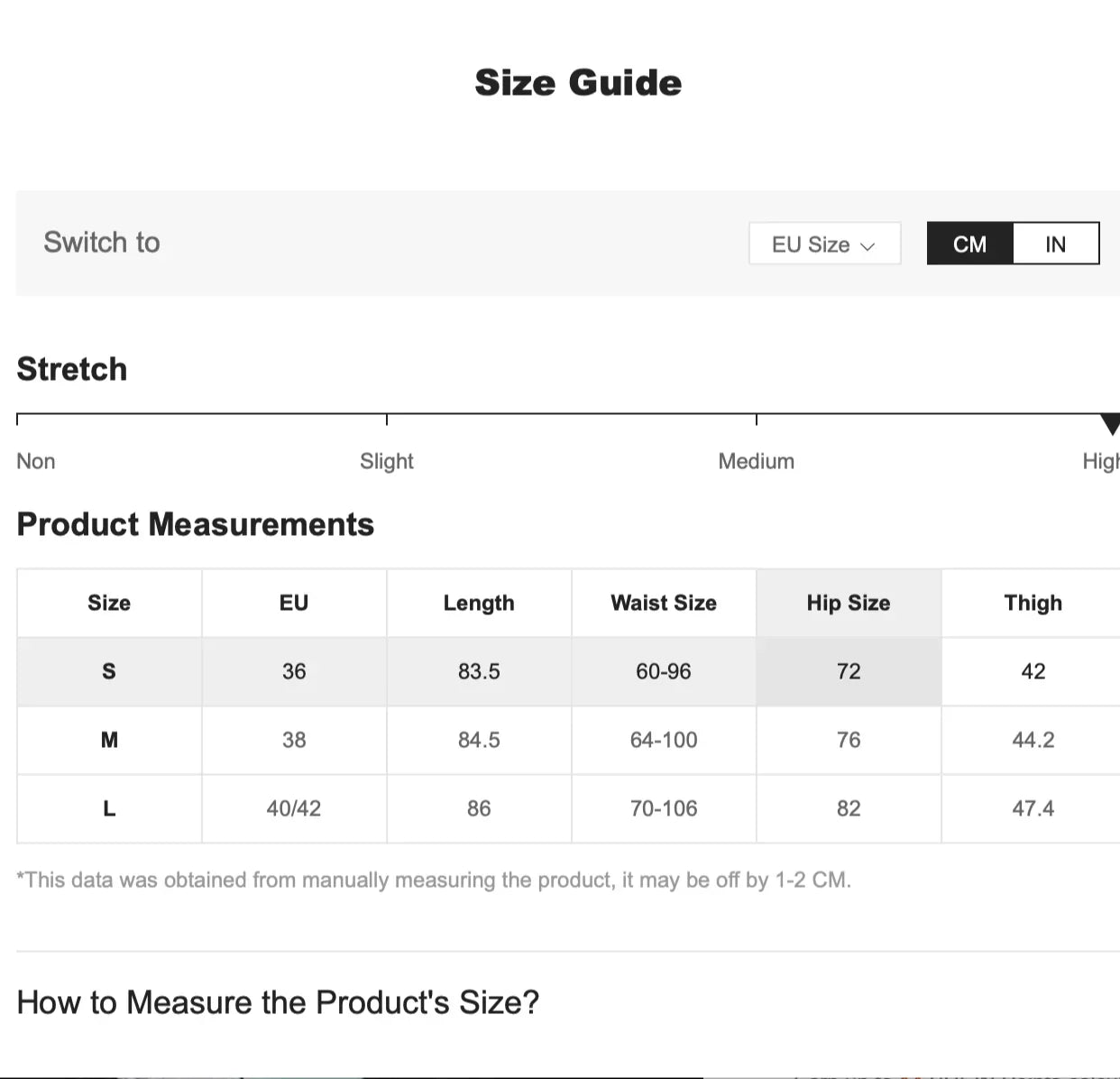
Task: Click the 64-100 waist size cell
Action: point(663,740)
